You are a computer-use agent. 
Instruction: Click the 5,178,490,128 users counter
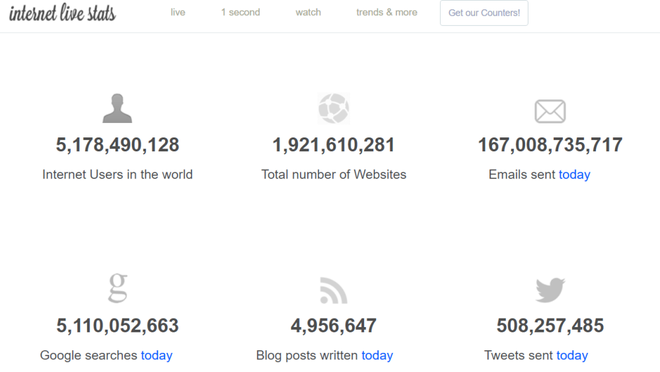pyautogui.click(x=117, y=145)
